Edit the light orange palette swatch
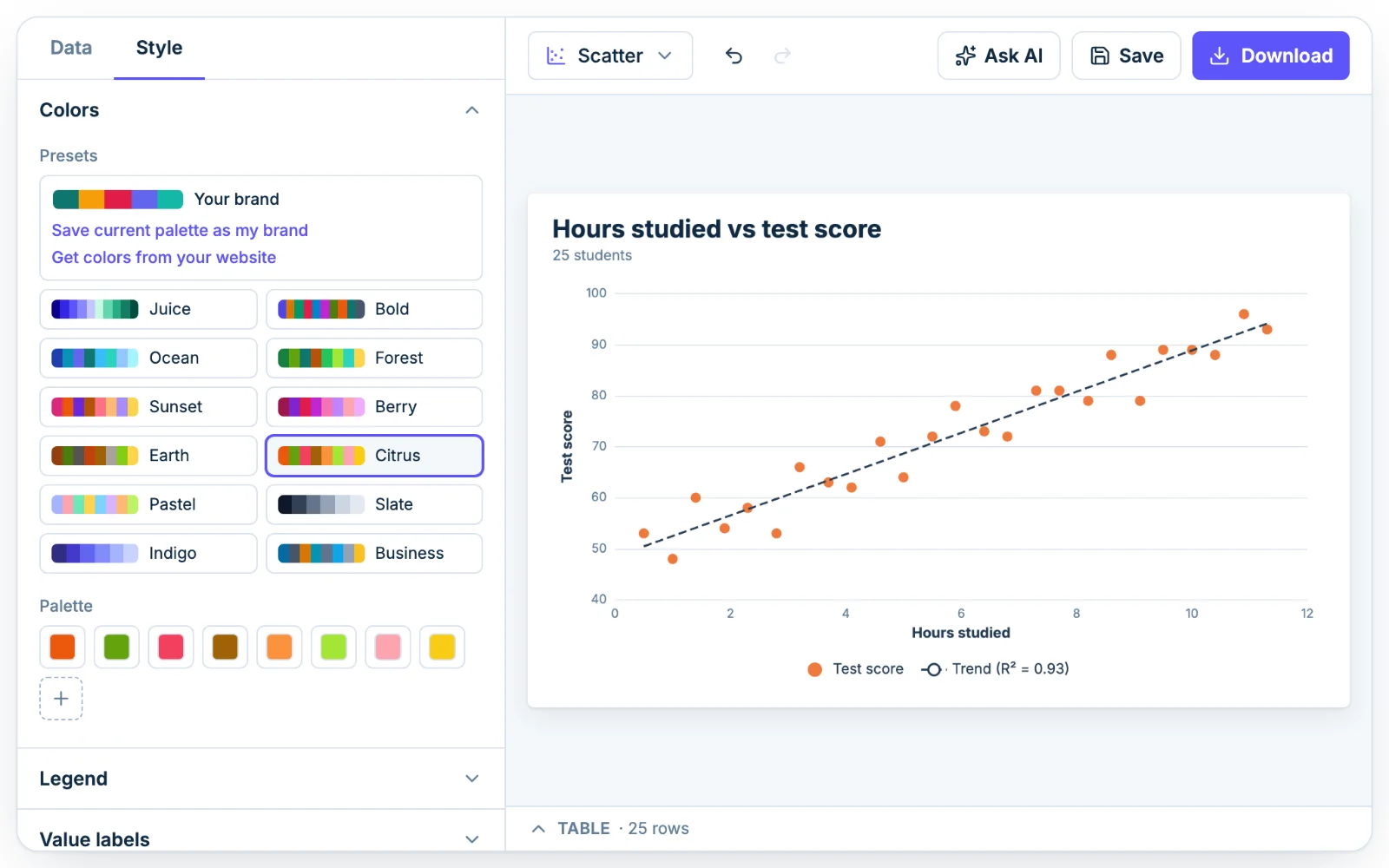1389x868 pixels. [x=280, y=647]
